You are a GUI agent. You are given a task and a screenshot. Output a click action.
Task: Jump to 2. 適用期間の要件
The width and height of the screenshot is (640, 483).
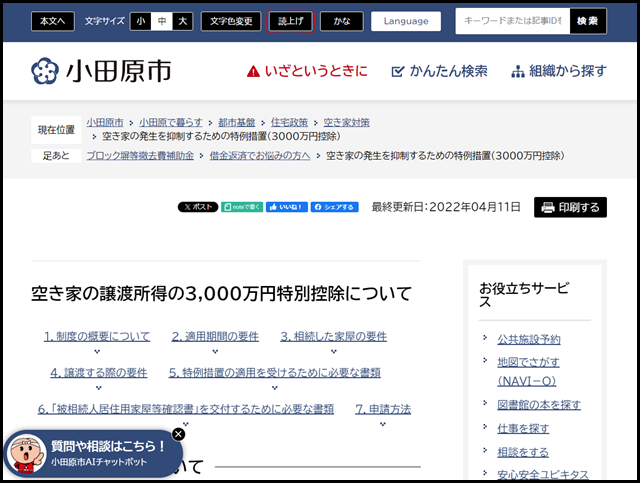[215, 336]
